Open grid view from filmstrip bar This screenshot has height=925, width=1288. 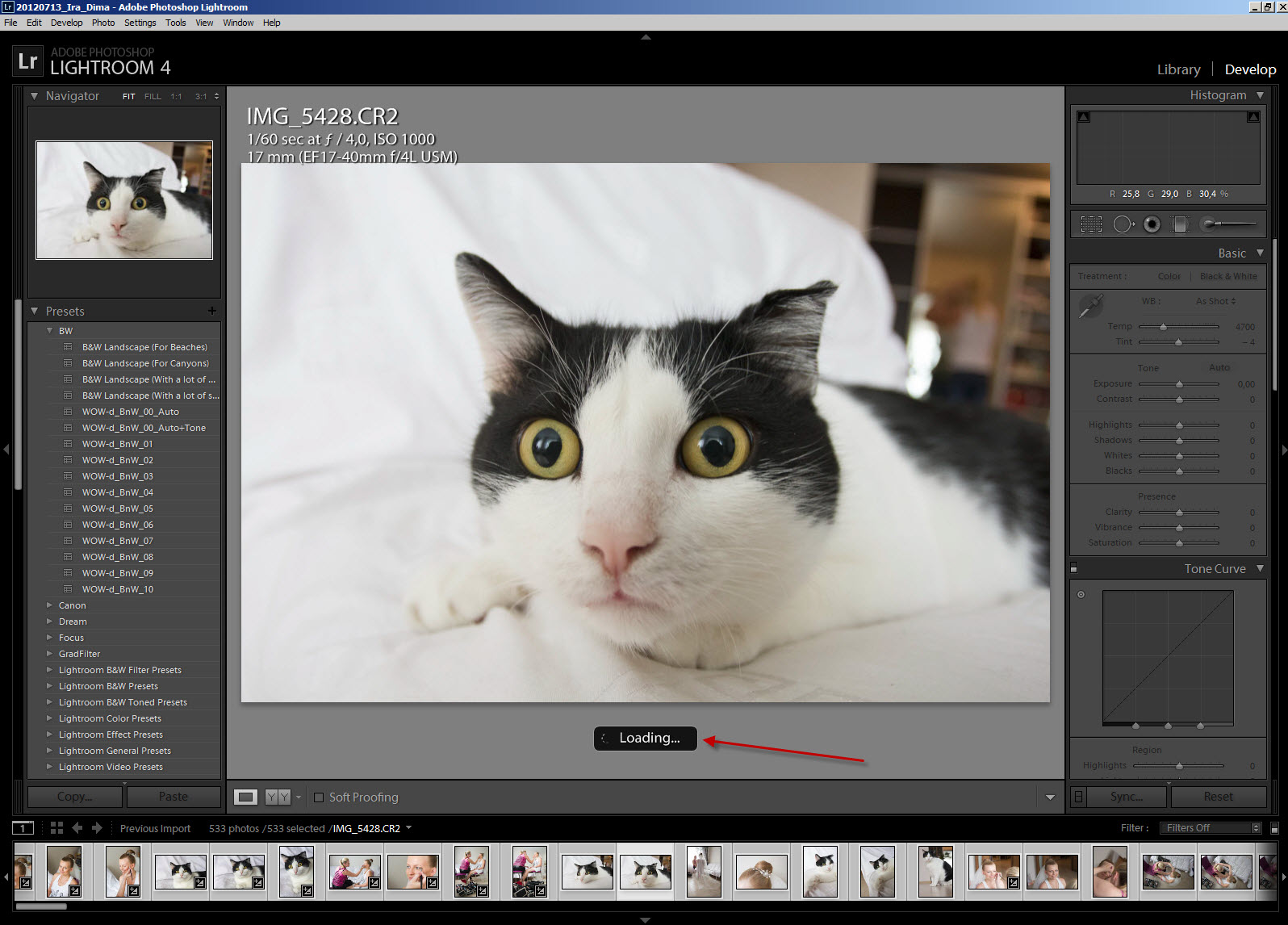click(x=56, y=828)
